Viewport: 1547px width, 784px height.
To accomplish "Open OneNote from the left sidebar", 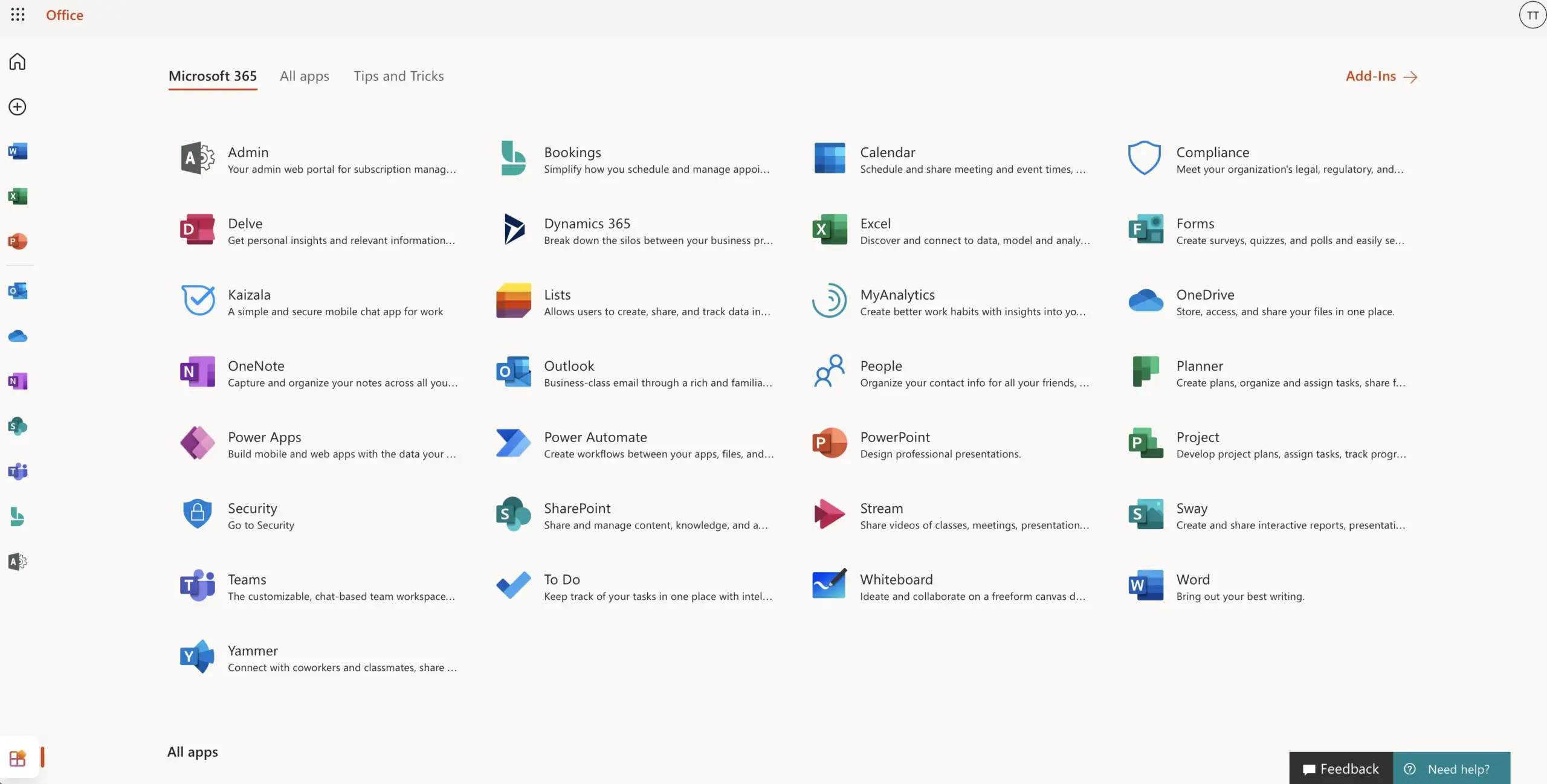I will pos(18,381).
